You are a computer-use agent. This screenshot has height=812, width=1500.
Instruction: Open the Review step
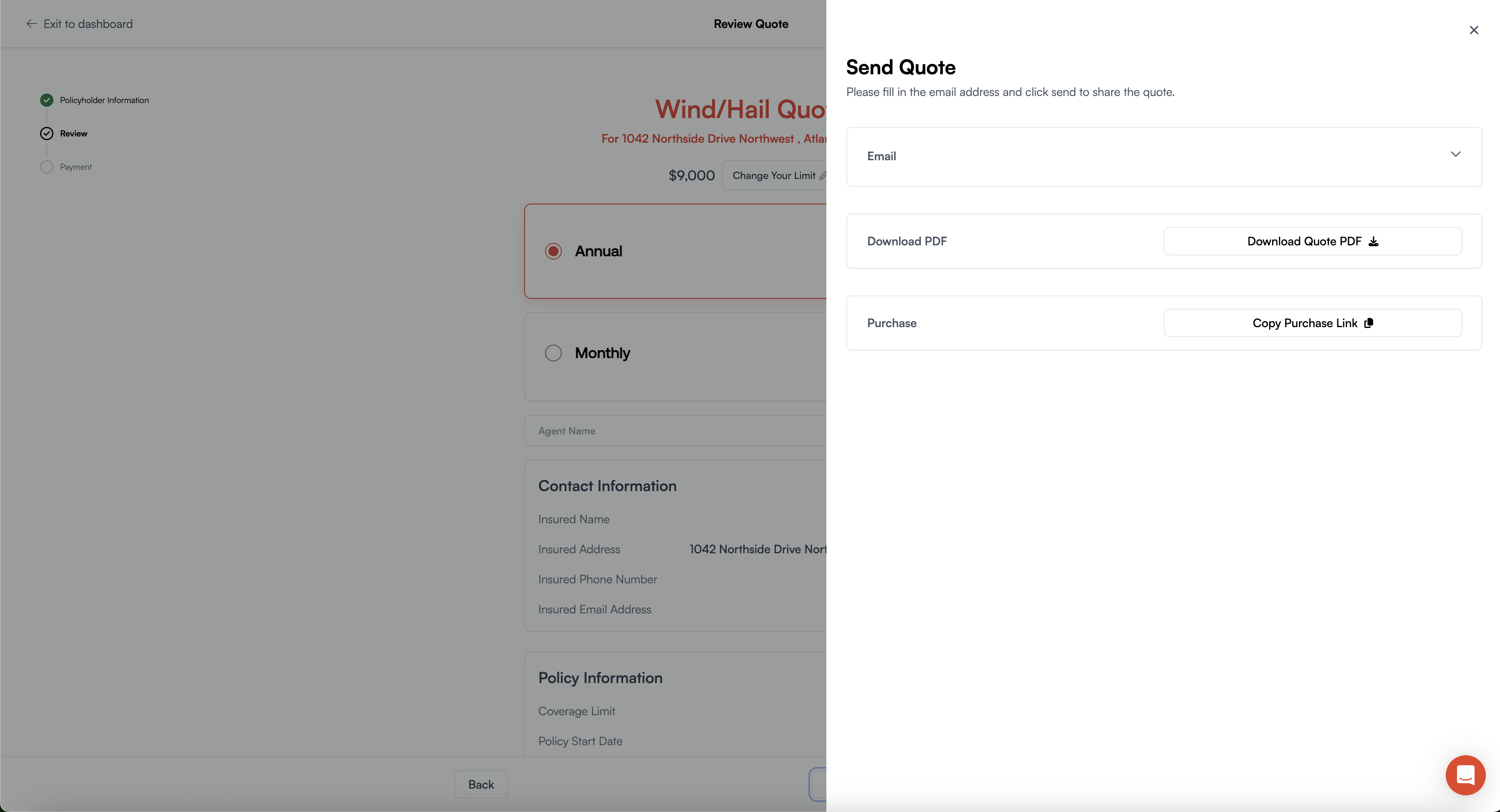(x=73, y=133)
